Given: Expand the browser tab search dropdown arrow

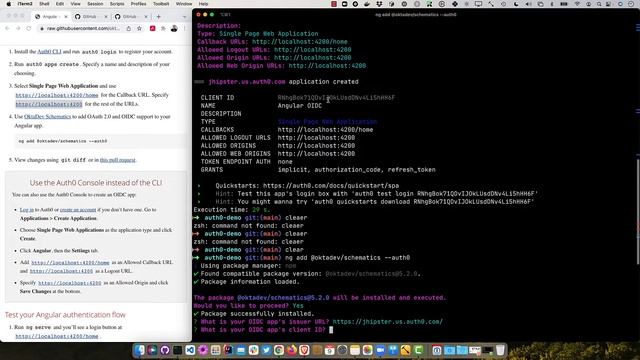Looking at the screenshot, I should click(x=184, y=17).
